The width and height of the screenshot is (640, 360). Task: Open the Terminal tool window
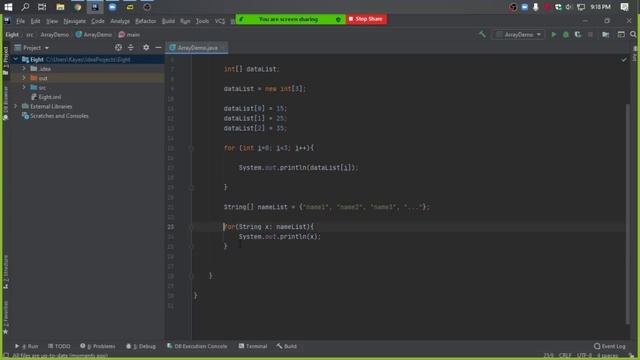point(253,346)
